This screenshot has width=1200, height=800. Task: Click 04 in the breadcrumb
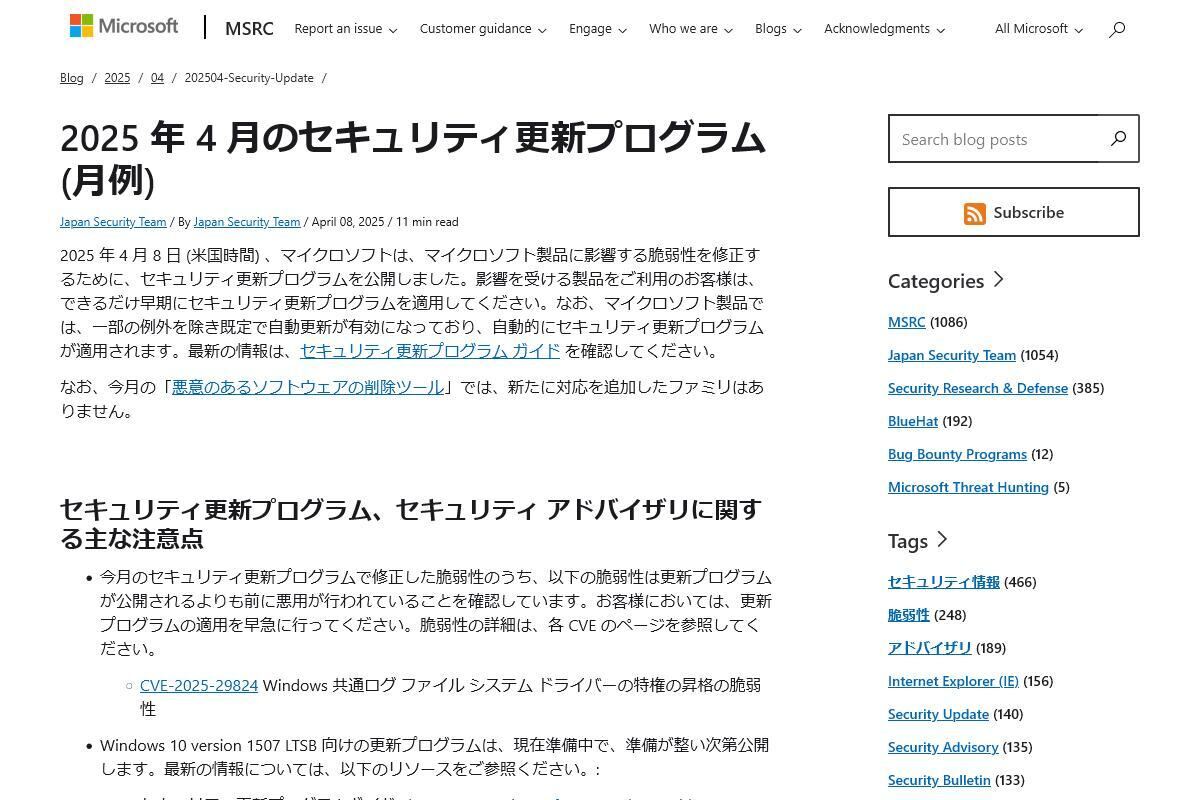pyautogui.click(x=157, y=78)
